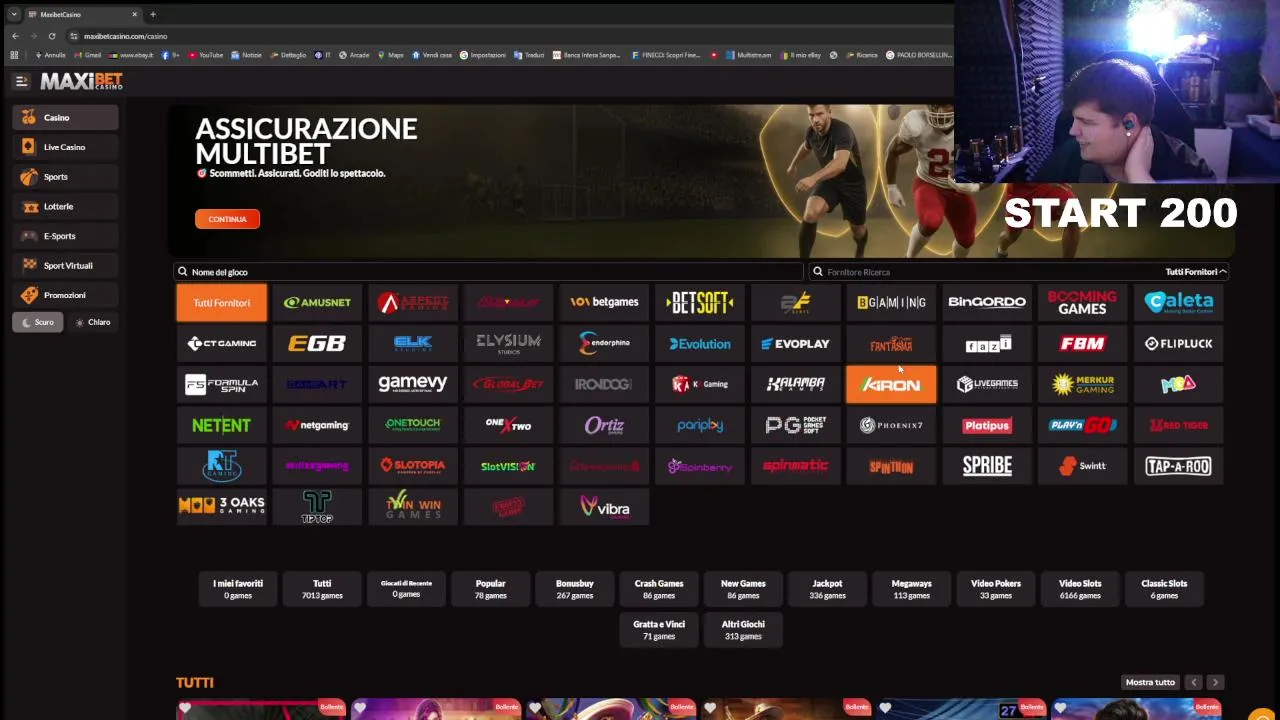This screenshot has width=1280, height=720.
Task: Select the Tutti Fornitori provider tile
Action: pyautogui.click(x=222, y=303)
